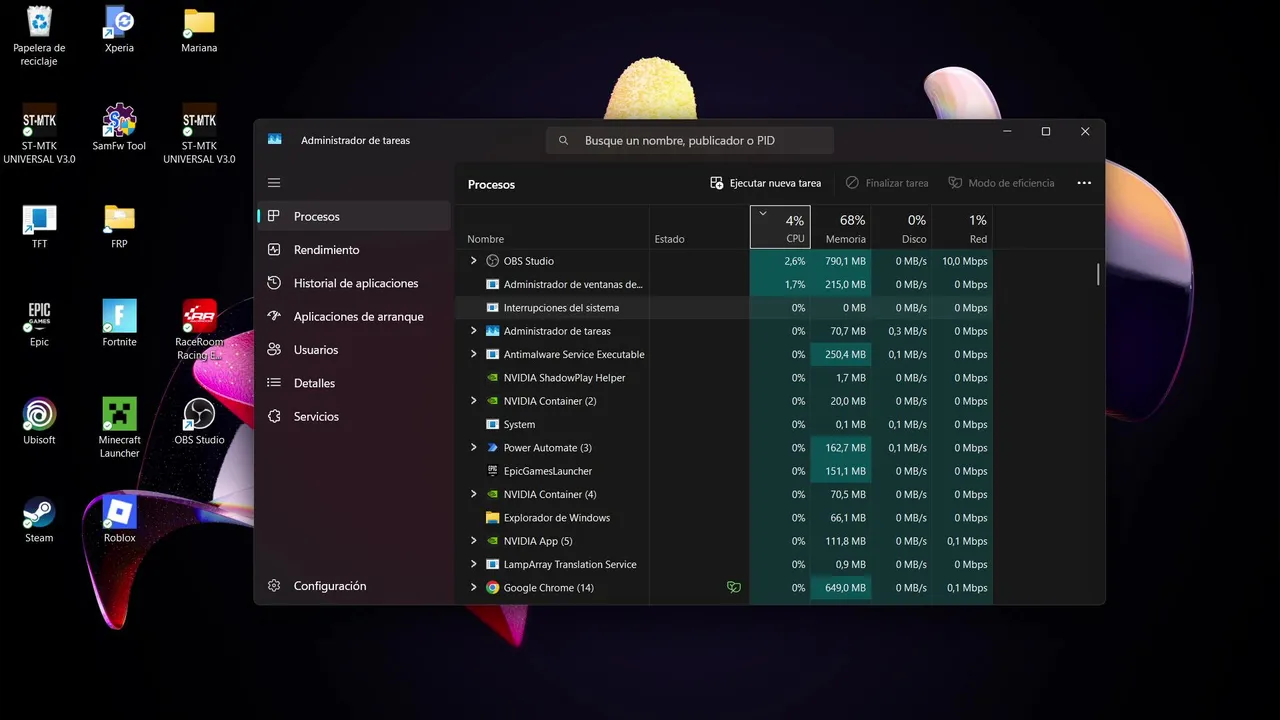Click the Finalizar tarea button

(887, 183)
